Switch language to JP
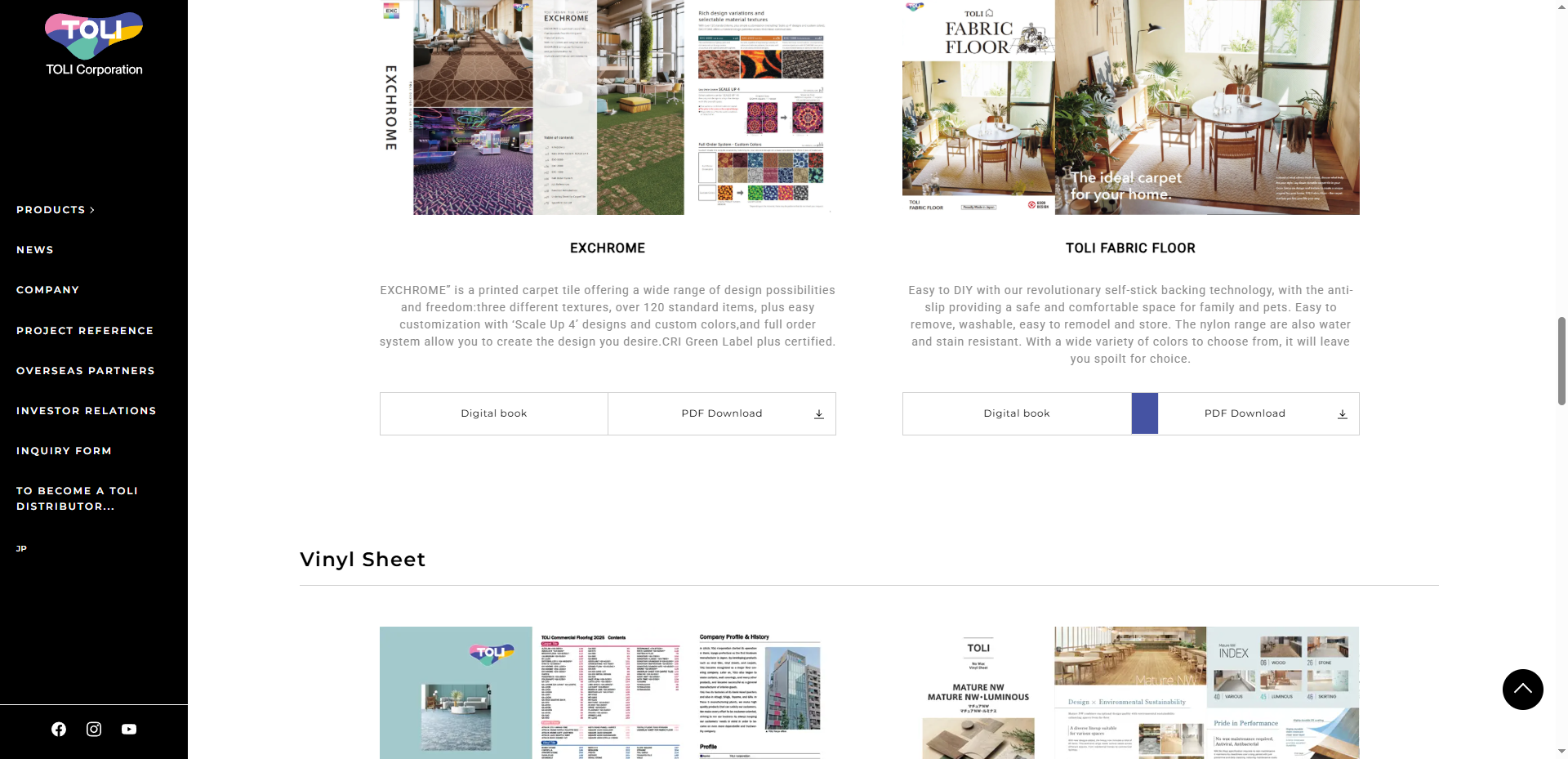The image size is (1568, 759). coord(22,549)
